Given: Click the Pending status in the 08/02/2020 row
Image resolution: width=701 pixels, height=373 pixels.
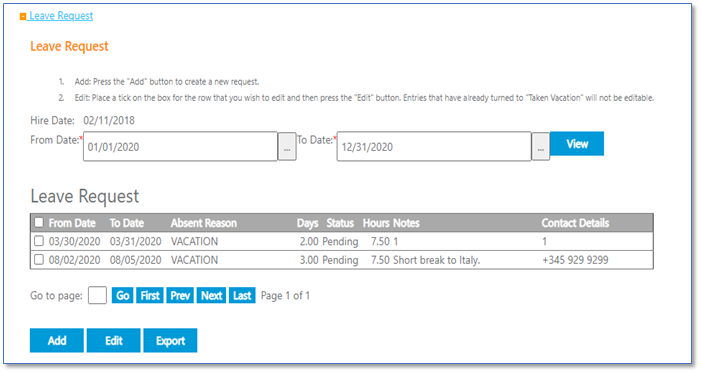Looking at the screenshot, I should pos(340,260).
